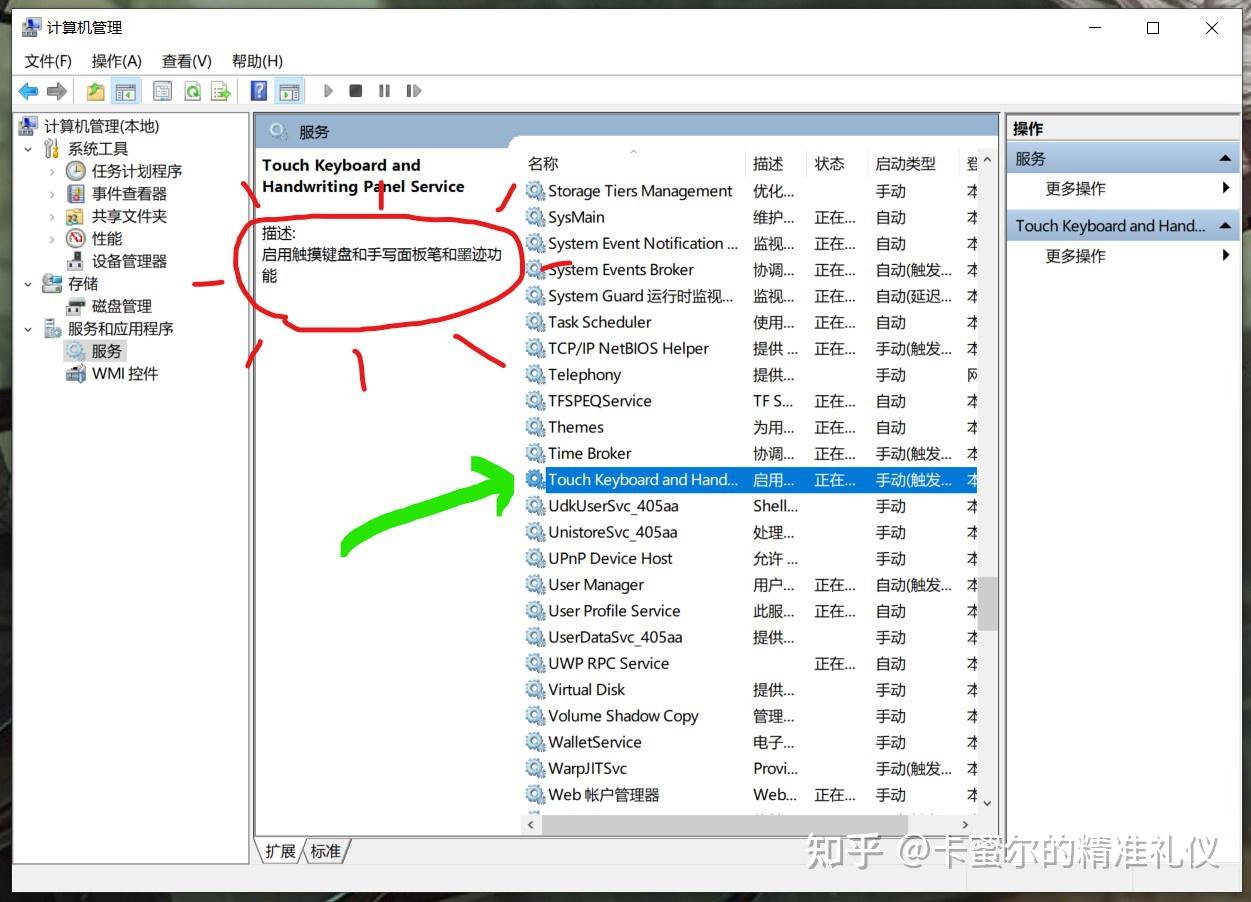The height and width of the screenshot is (902, 1251).
Task: Click the Back navigation arrow
Action: (x=27, y=90)
